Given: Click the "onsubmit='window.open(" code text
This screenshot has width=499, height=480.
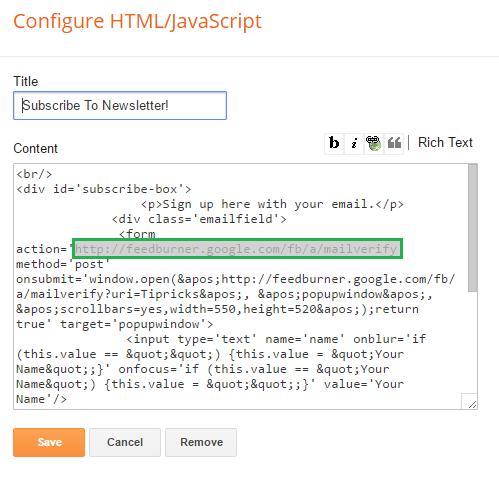Looking at the screenshot, I should 96,279.
